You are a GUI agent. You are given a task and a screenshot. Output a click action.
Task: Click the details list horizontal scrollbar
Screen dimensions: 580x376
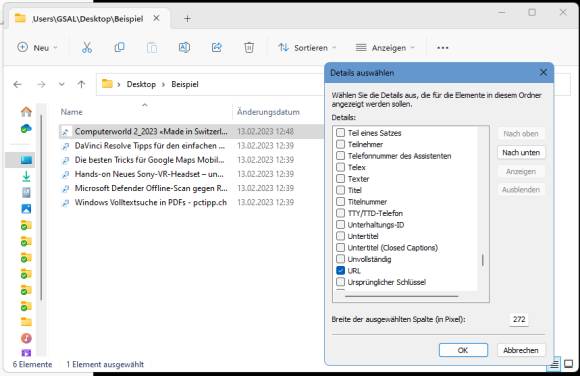click(x=401, y=296)
